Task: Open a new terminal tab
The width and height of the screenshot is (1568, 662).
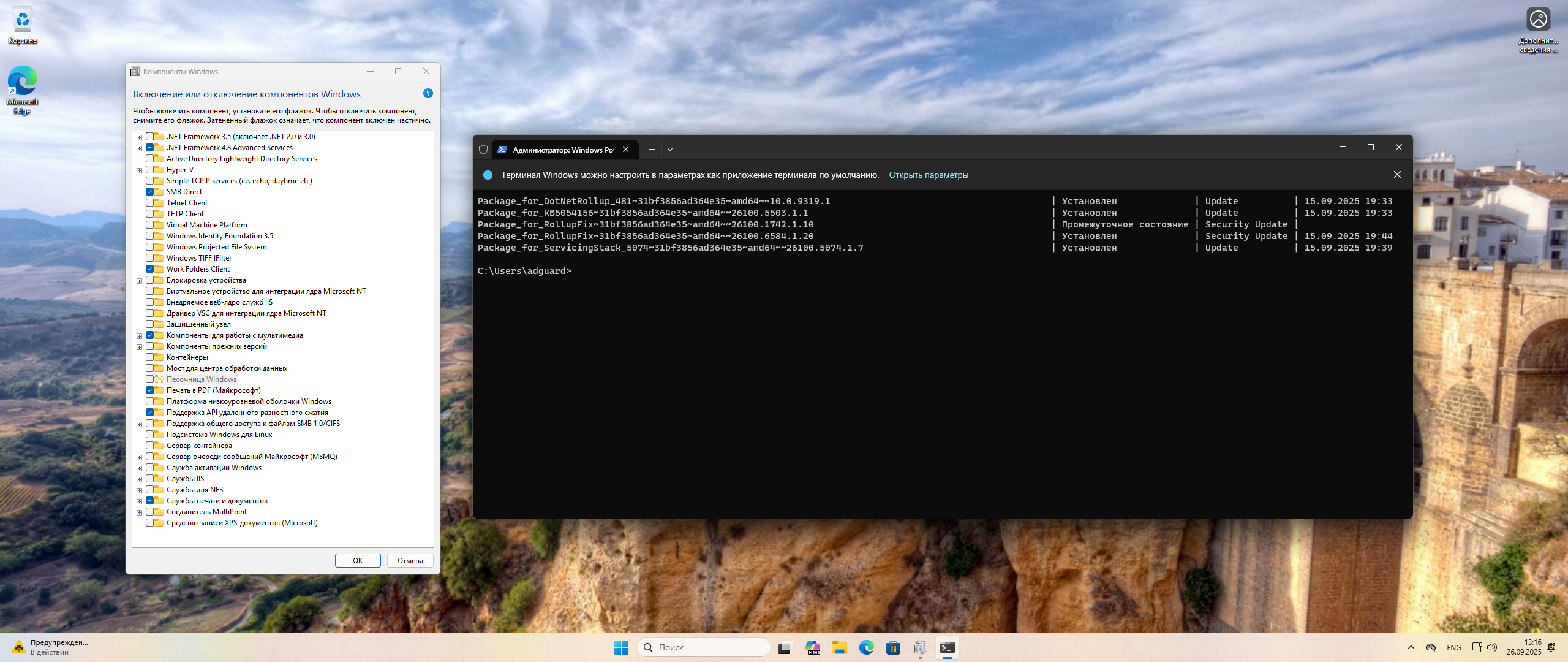Action: coord(652,150)
